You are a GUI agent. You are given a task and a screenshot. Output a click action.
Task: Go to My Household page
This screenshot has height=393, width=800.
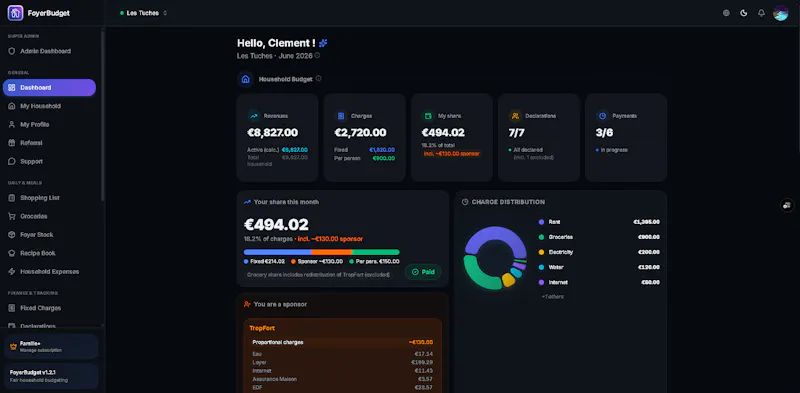(49, 106)
